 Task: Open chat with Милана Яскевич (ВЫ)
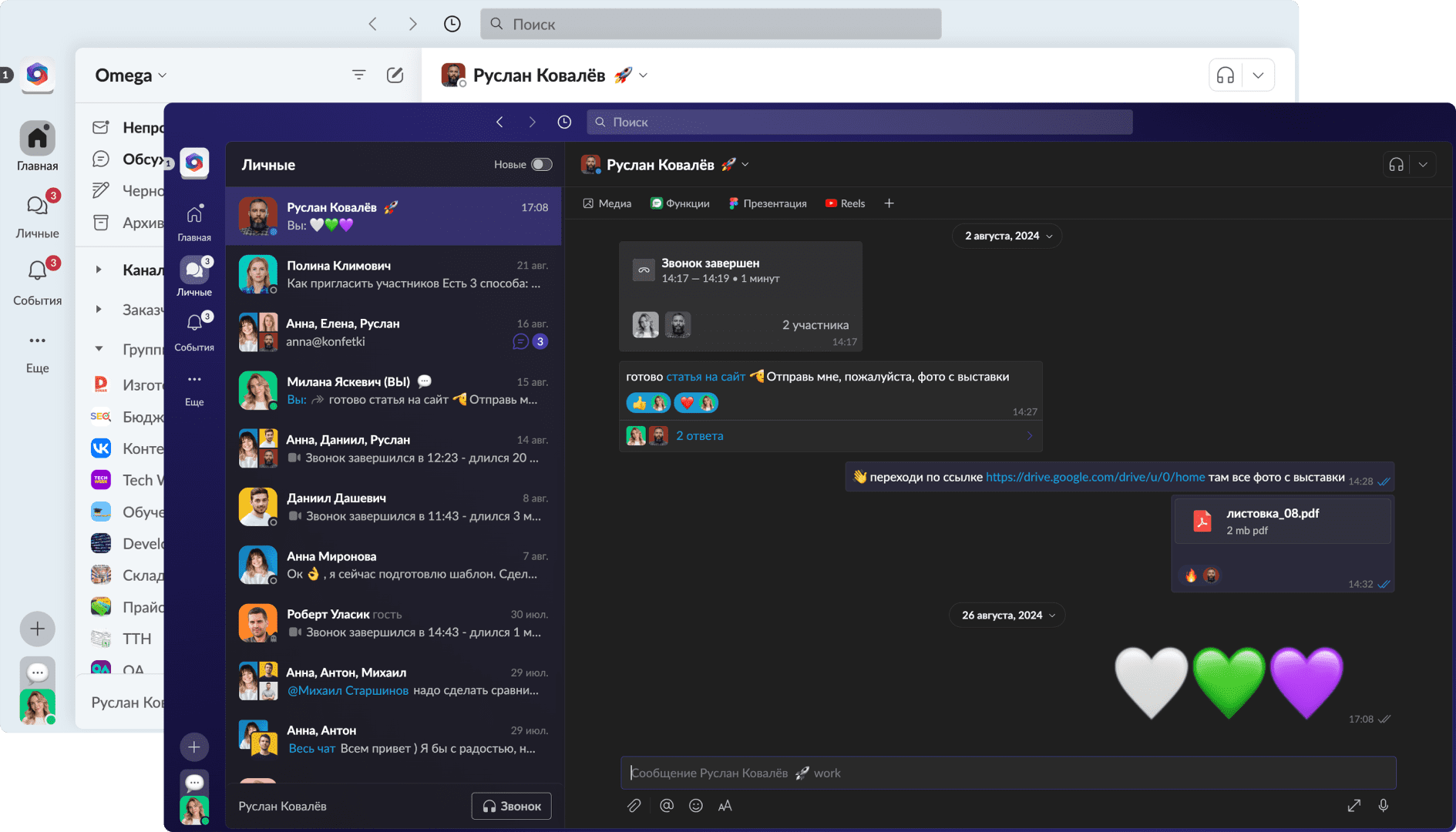394,391
